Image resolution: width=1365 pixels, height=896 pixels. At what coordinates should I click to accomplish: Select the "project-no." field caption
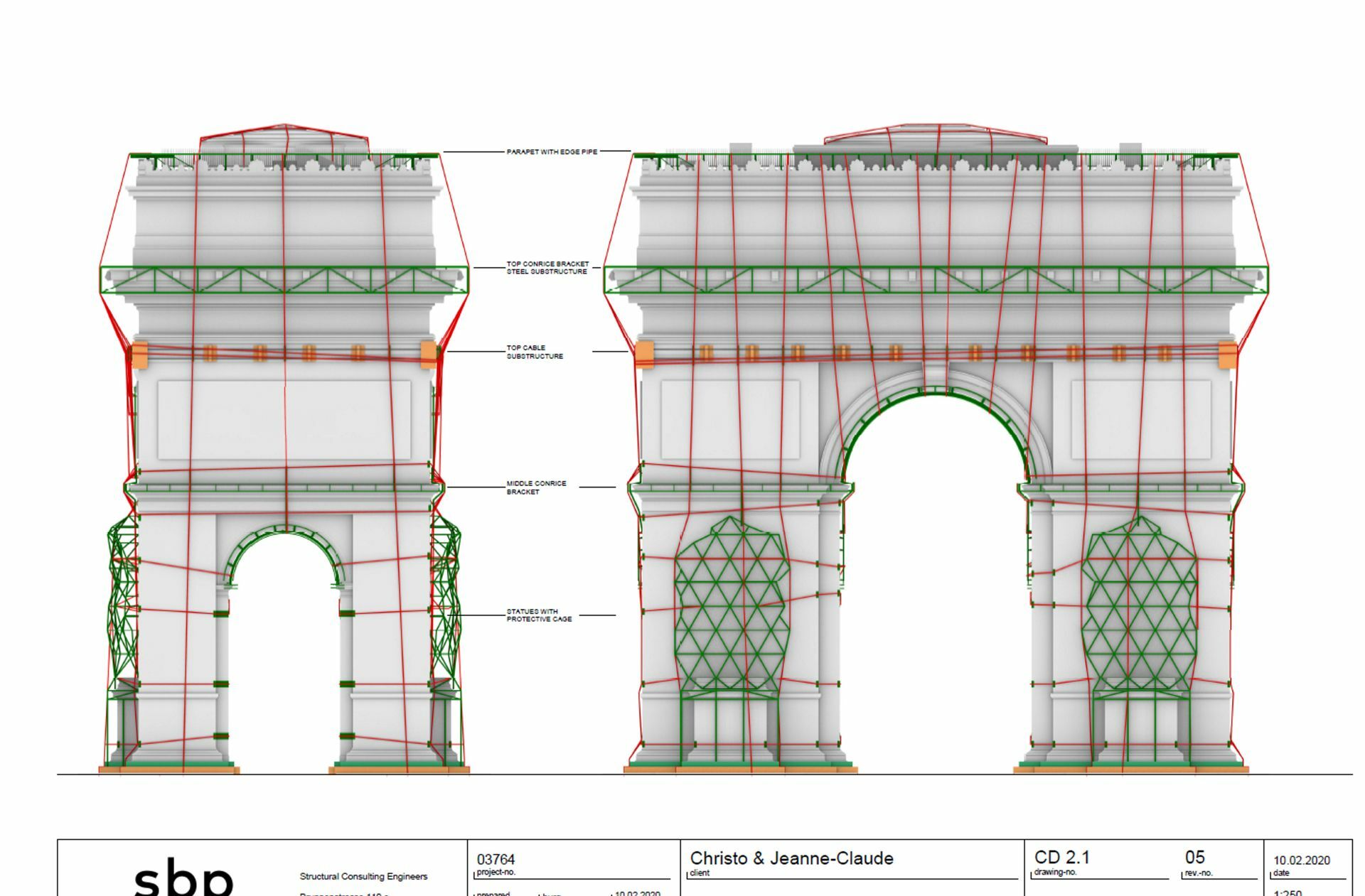(x=496, y=873)
